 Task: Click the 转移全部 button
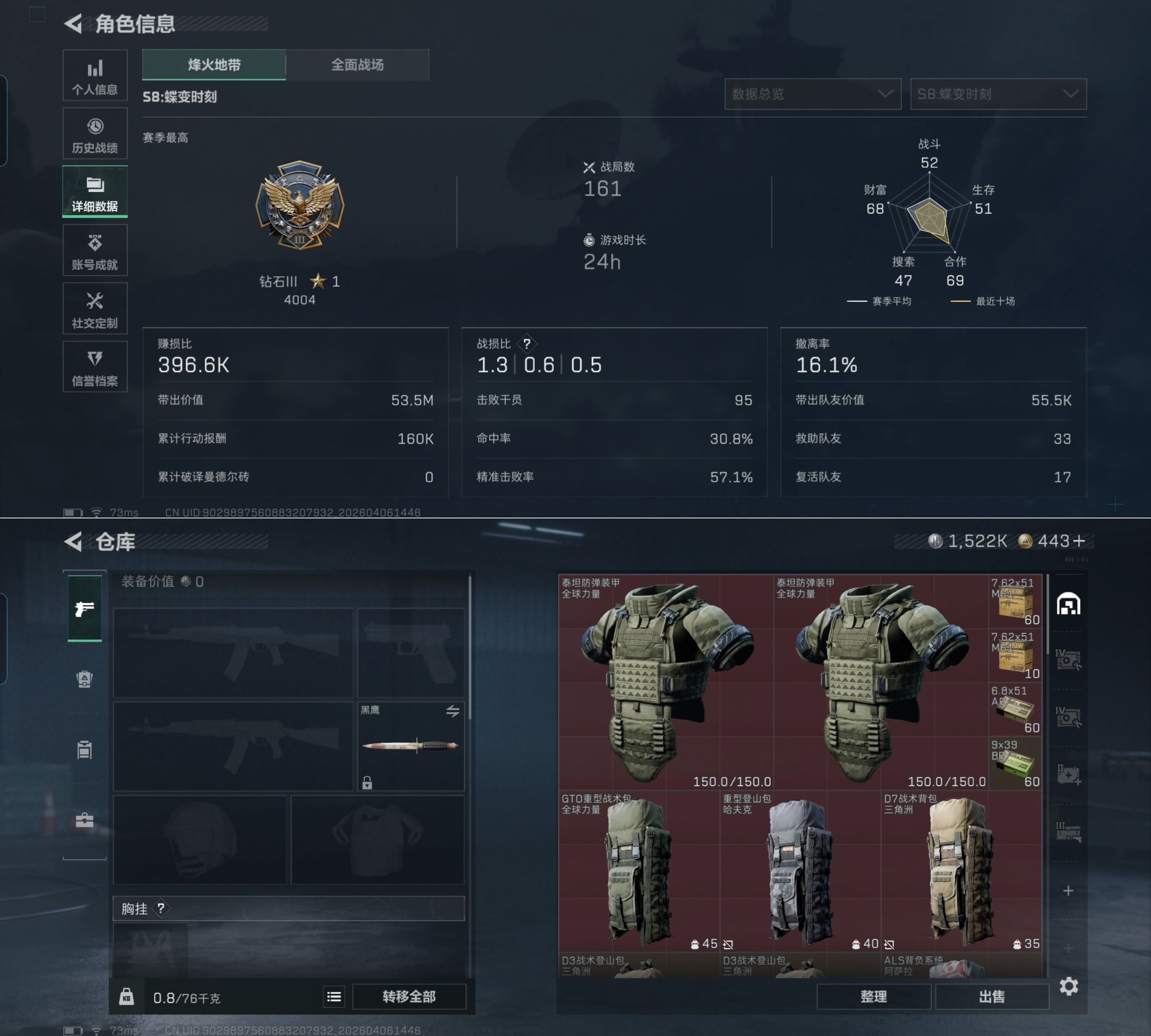click(409, 997)
